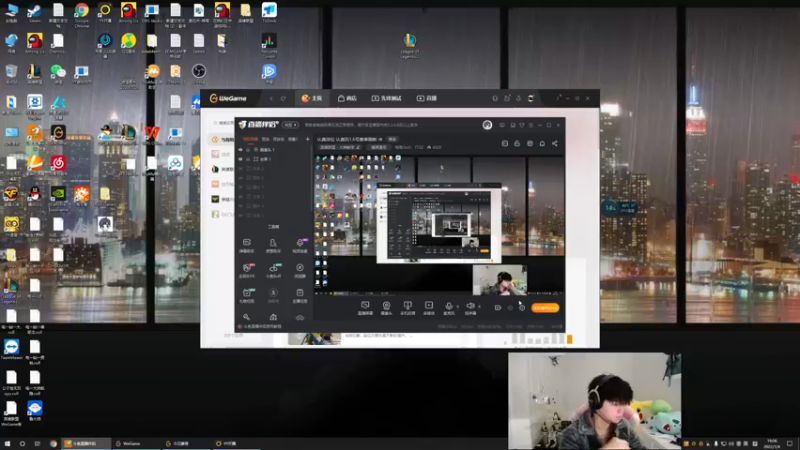Click the microphone icon in streaming toolbar
Viewport: 800px width, 450px height.
[x=448, y=305]
